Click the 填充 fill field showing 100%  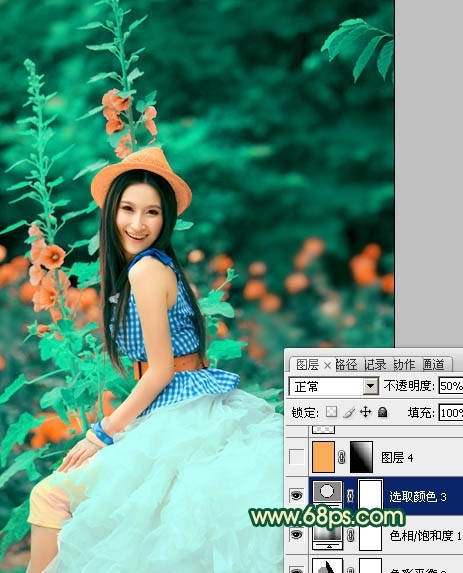[x=451, y=413]
